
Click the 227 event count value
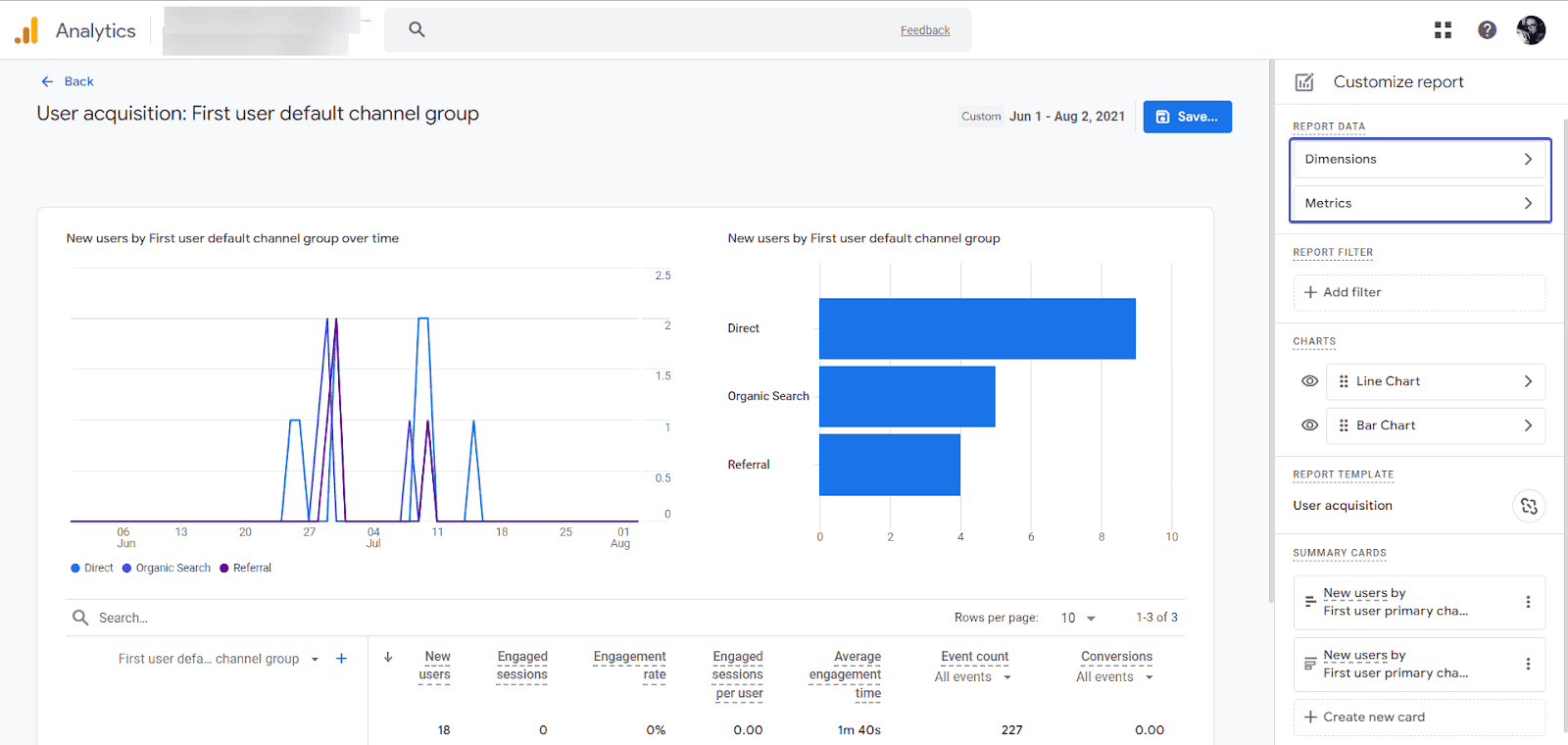pyautogui.click(x=1012, y=730)
